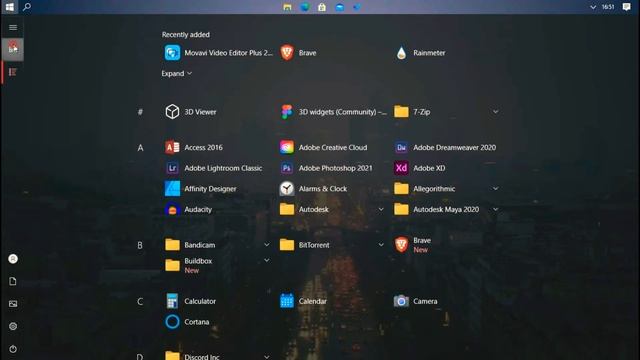Screen dimensions: 640x360
Task: Open the taskbar search magnifier
Action: click(27, 7)
